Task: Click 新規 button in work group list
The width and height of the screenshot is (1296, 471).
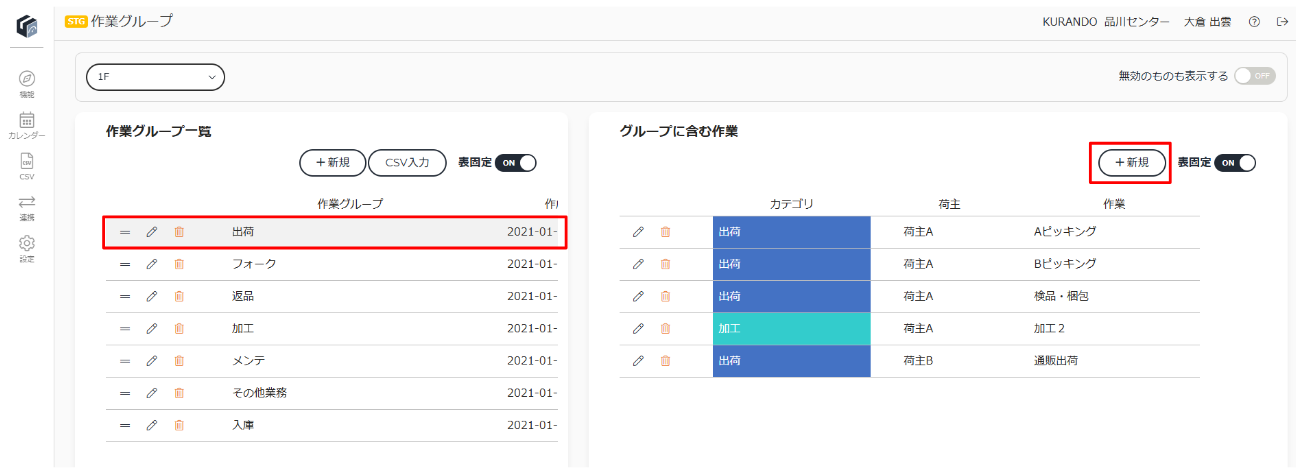Action: pyautogui.click(x=333, y=162)
